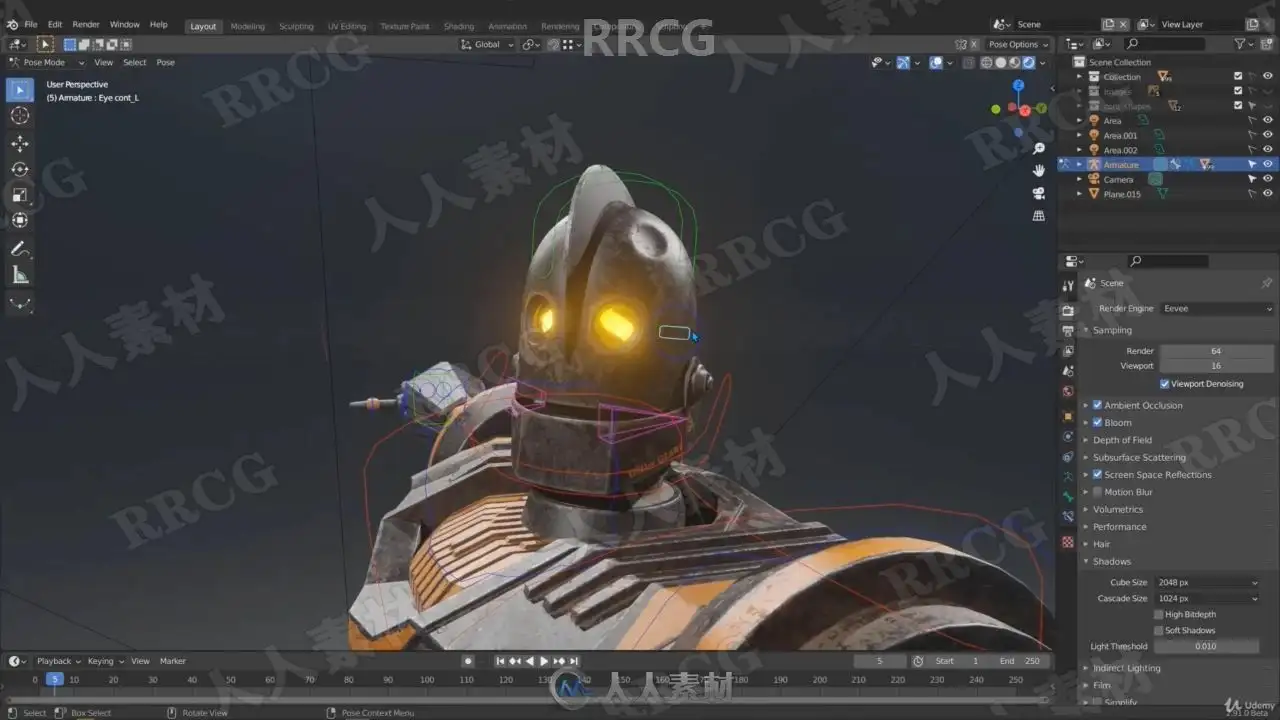Select the Move tool
The width and height of the screenshot is (1280, 720).
click(x=19, y=144)
